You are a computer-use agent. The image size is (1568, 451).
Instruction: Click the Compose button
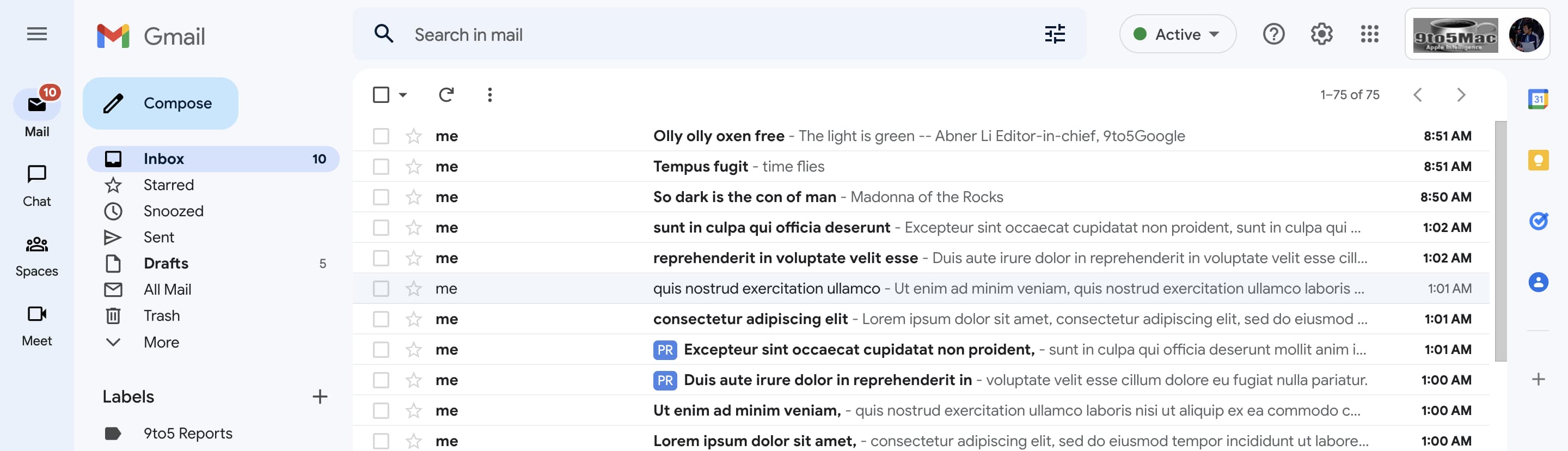(160, 103)
